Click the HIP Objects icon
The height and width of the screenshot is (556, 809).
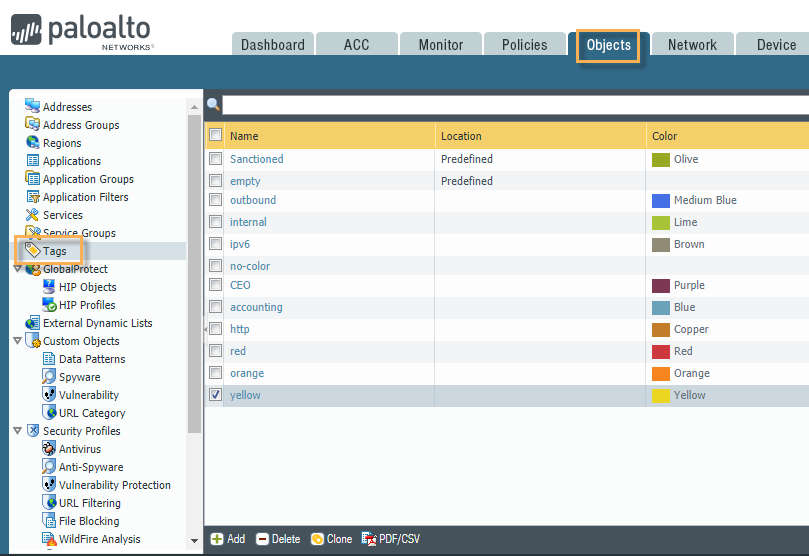pyautogui.click(x=49, y=287)
